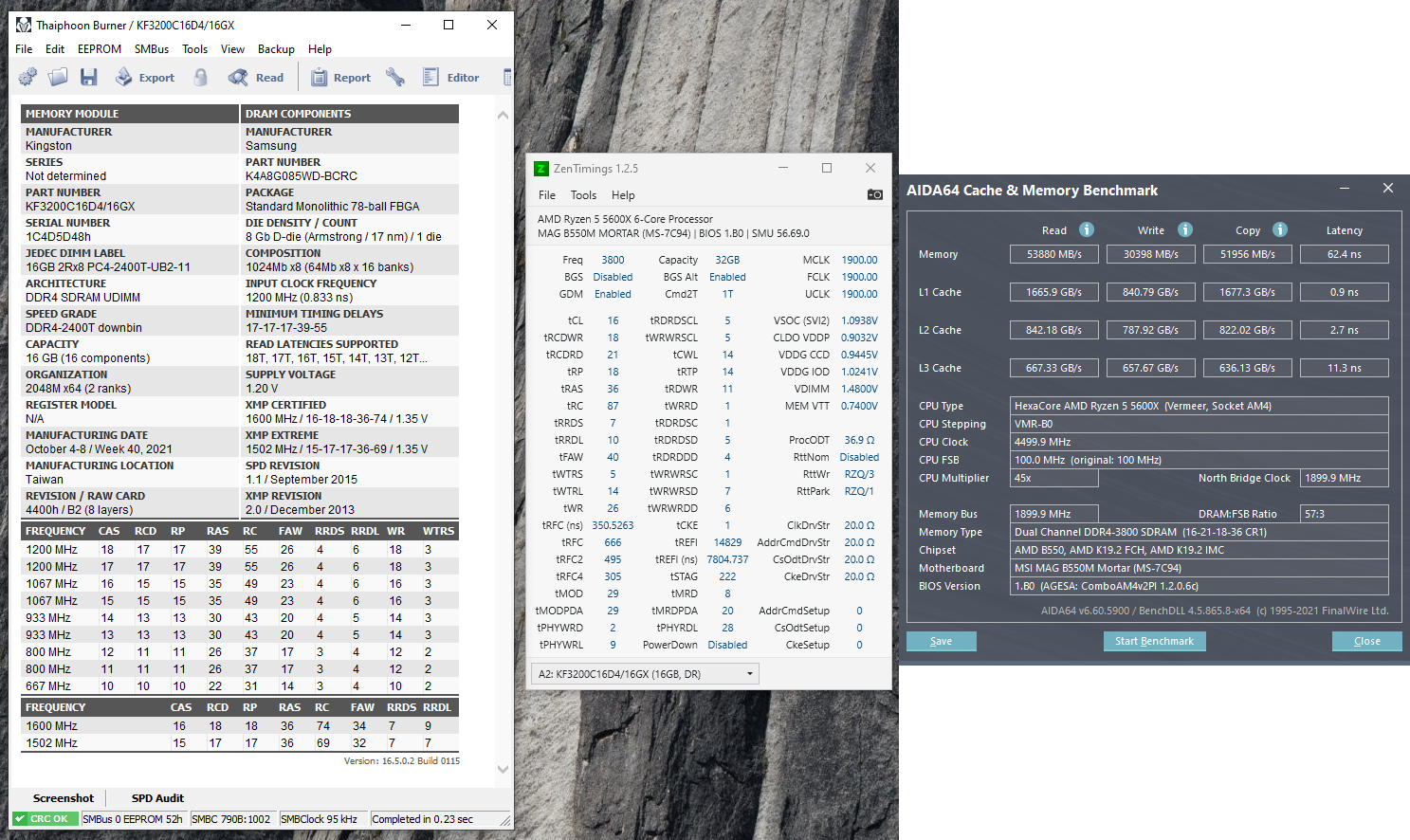
Task: Click the SMBus 0 EEPROM 52h status entry
Action: point(133,819)
